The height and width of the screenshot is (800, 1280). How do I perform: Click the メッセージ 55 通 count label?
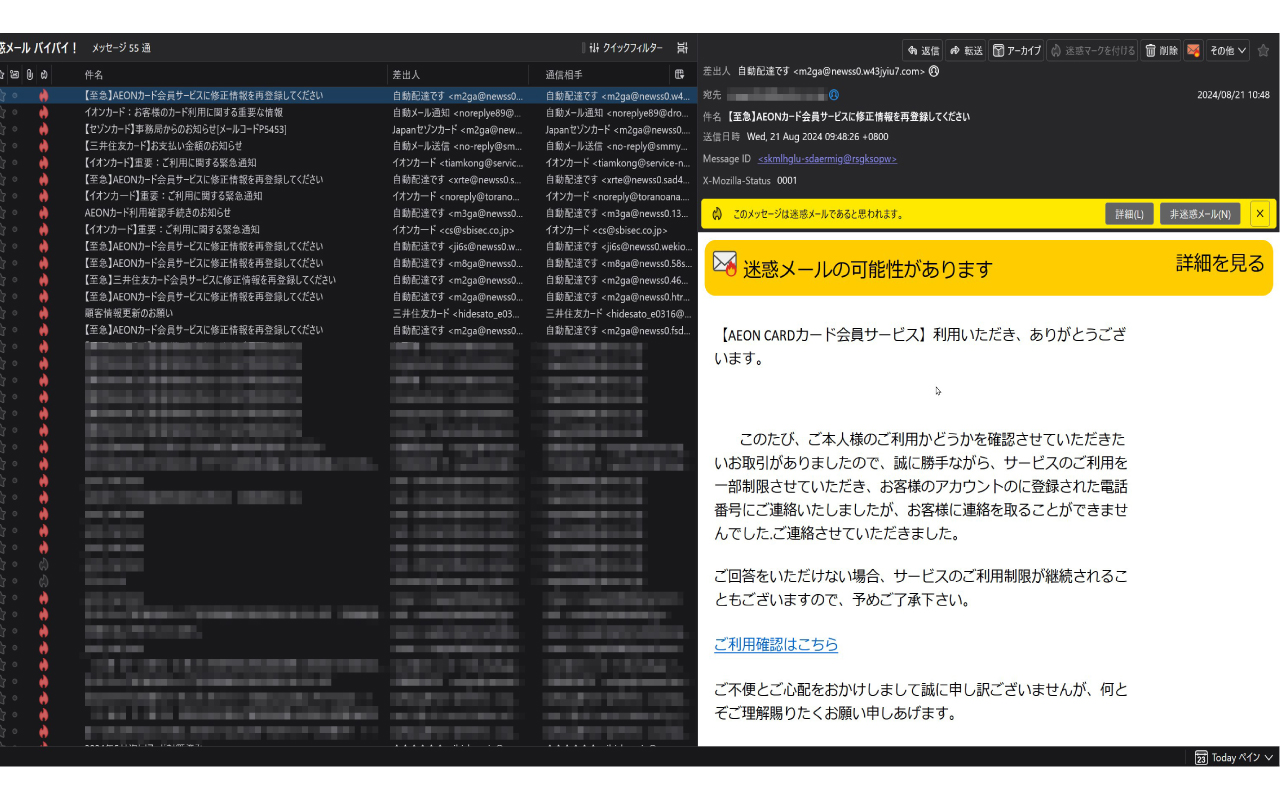121,48
